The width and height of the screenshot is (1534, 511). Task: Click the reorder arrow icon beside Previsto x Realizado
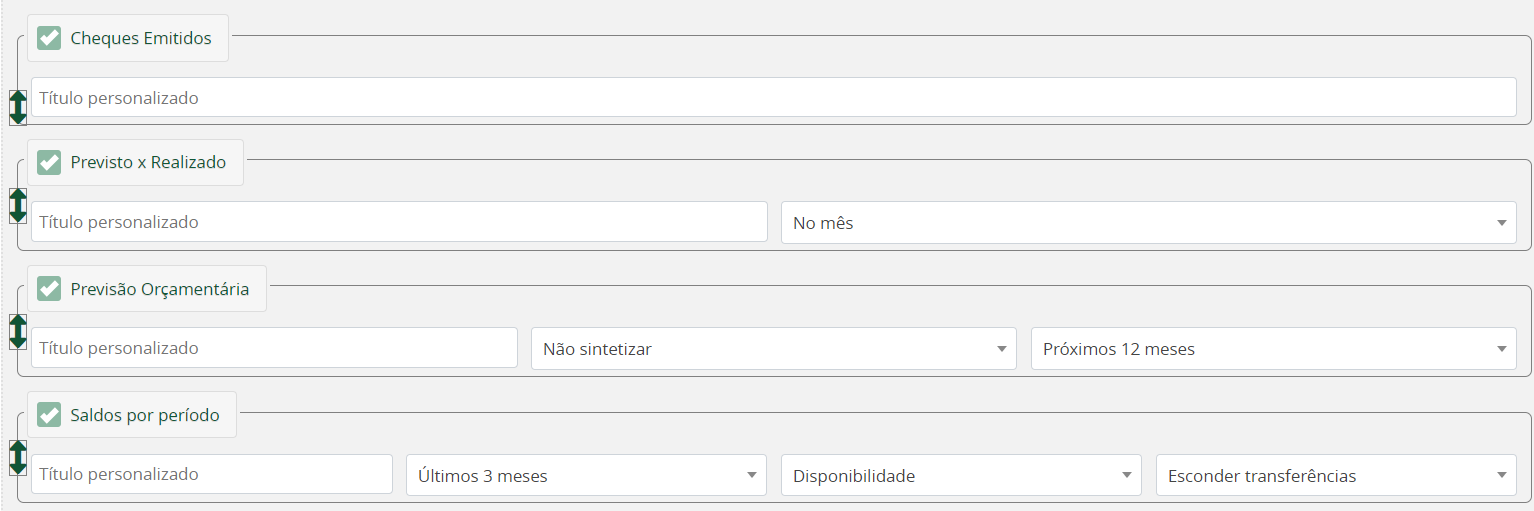[17, 205]
